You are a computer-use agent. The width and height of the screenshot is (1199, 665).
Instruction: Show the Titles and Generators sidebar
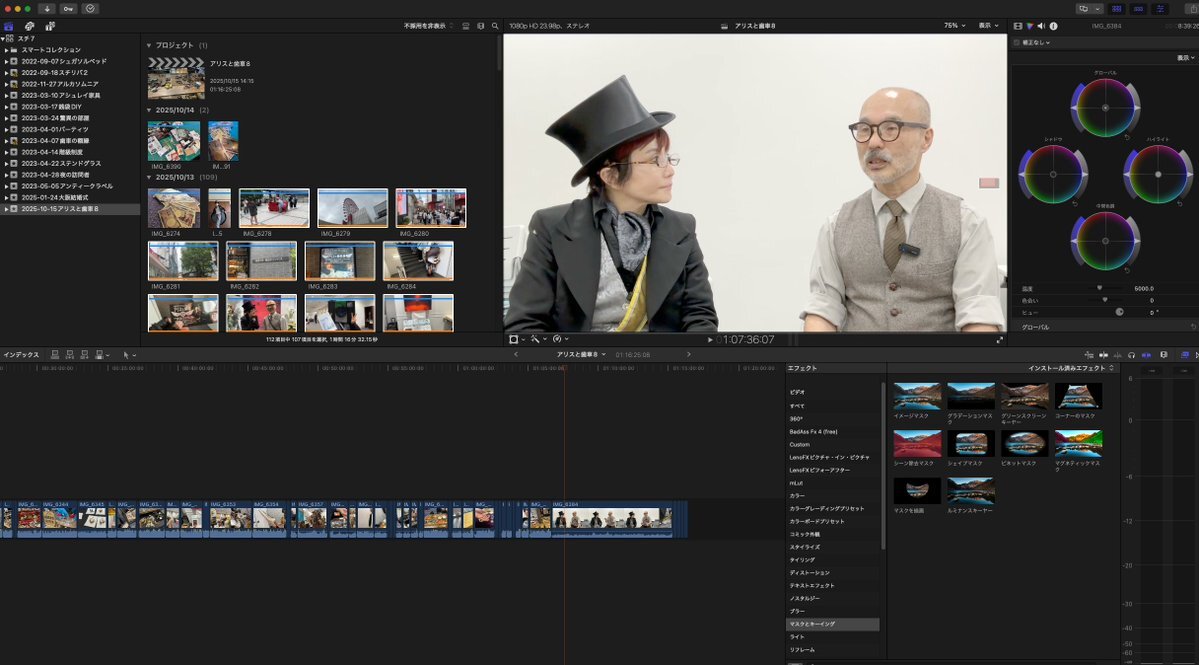pyautogui.click(x=49, y=26)
